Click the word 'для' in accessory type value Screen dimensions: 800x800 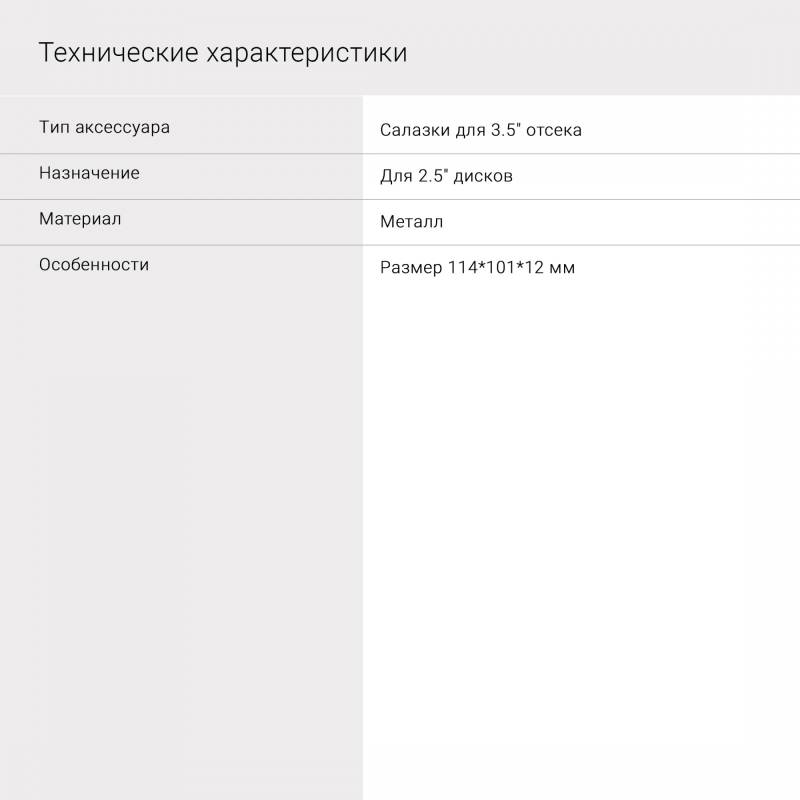coord(469,130)
